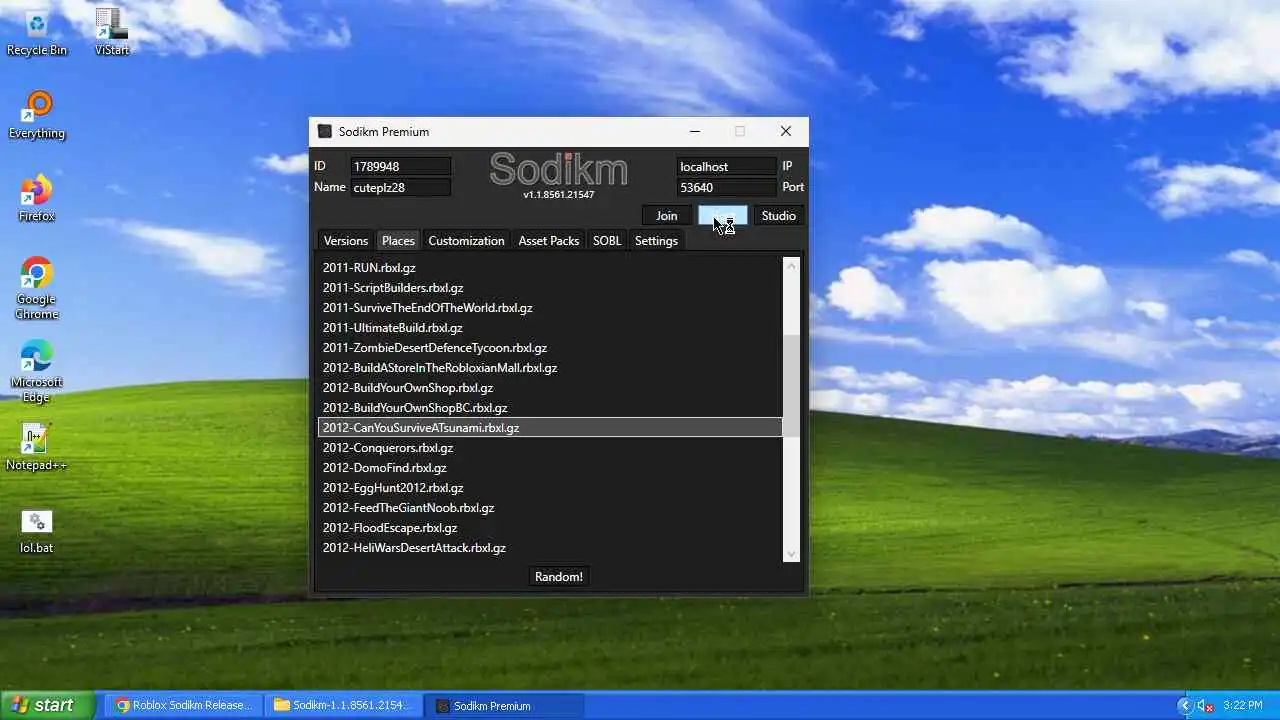
Task: Open Microsoft Edge desktop shortcut
Action: pos(37,371)
